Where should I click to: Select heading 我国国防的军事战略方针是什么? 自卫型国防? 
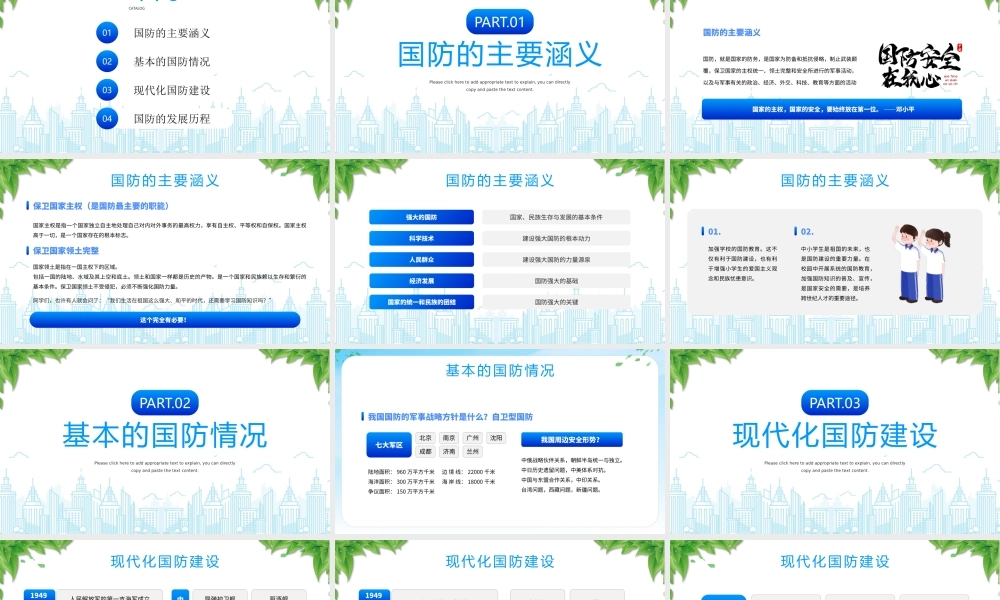(x=450, y=416)
